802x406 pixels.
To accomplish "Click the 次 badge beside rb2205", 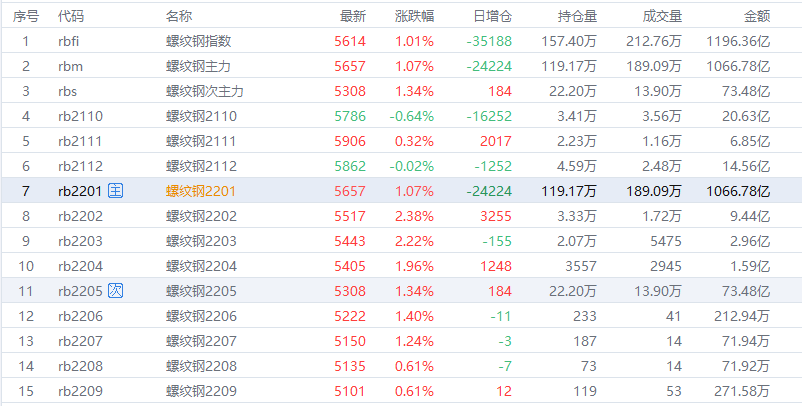I will point(116,290).
